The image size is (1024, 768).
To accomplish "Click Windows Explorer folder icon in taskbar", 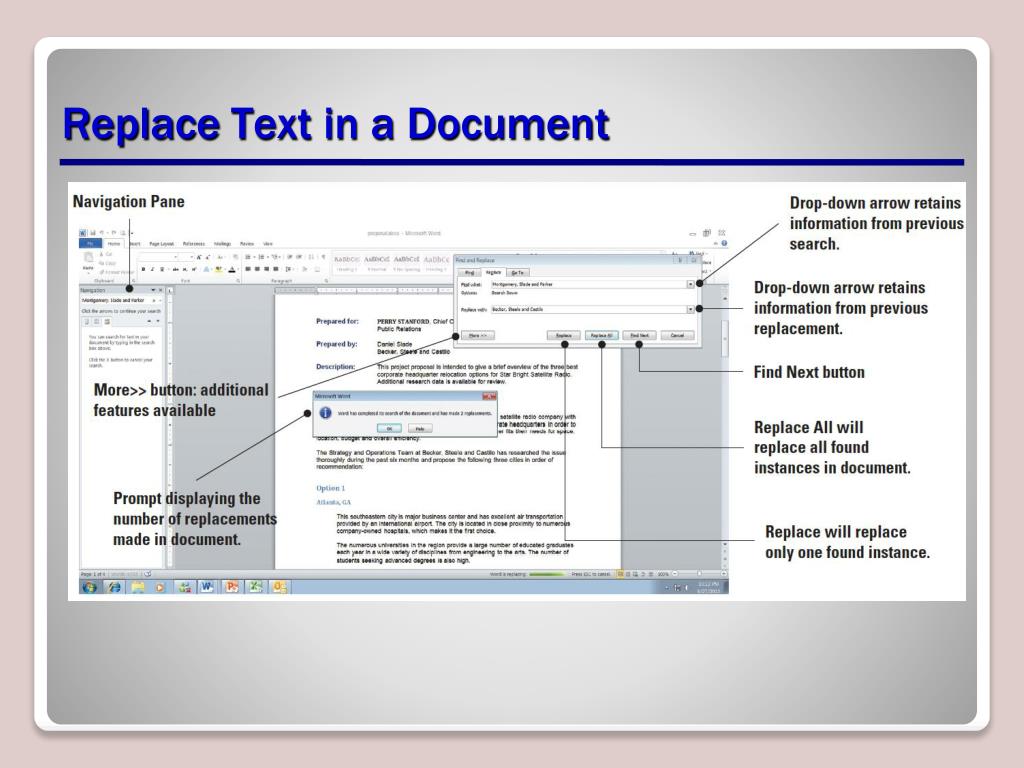I will (x=138, y=586).
